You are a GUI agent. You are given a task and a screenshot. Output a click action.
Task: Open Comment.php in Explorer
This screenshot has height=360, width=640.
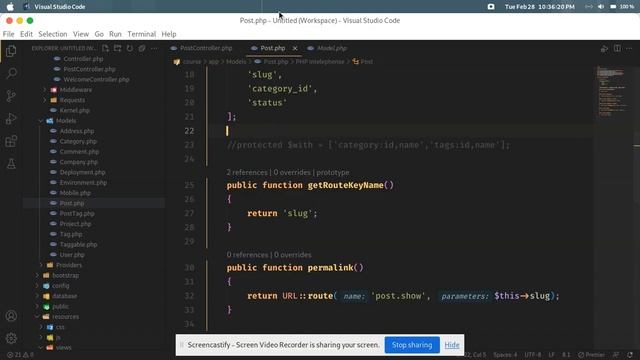[79, 151]
